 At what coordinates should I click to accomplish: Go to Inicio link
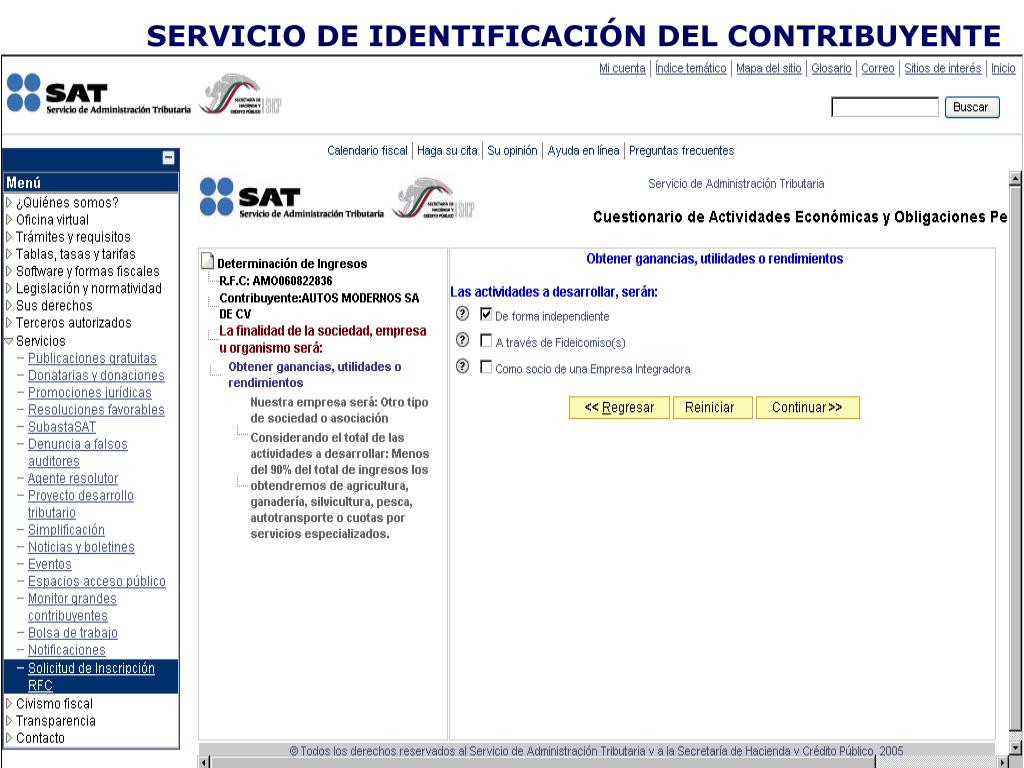point(1003,68)
